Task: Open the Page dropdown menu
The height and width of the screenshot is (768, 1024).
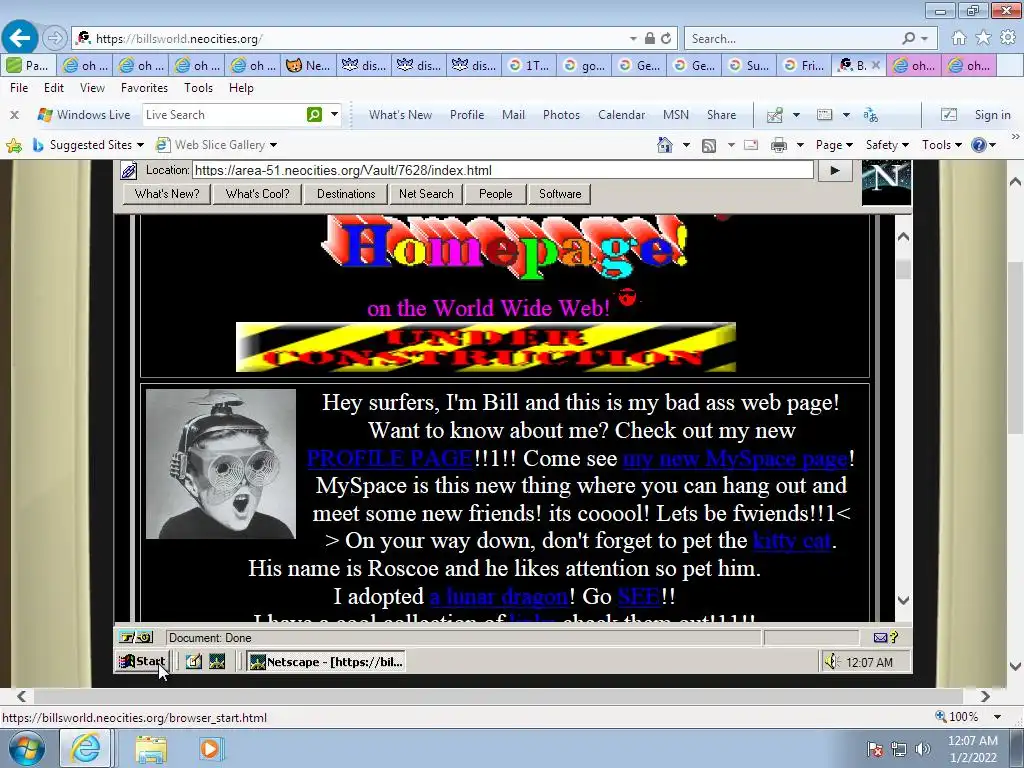Action: tap(834, 145)
